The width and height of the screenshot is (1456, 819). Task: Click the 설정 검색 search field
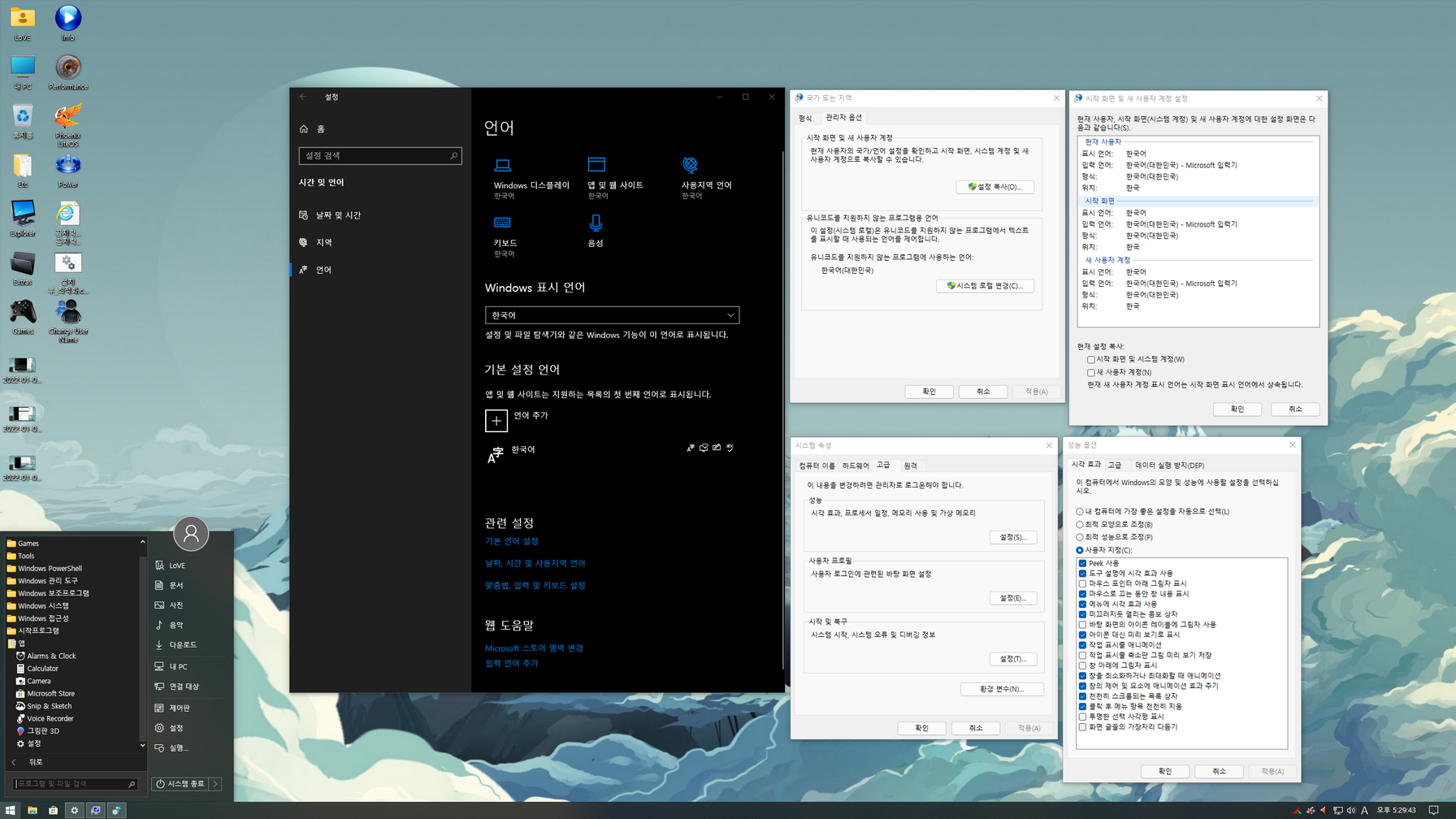[380, 156]
